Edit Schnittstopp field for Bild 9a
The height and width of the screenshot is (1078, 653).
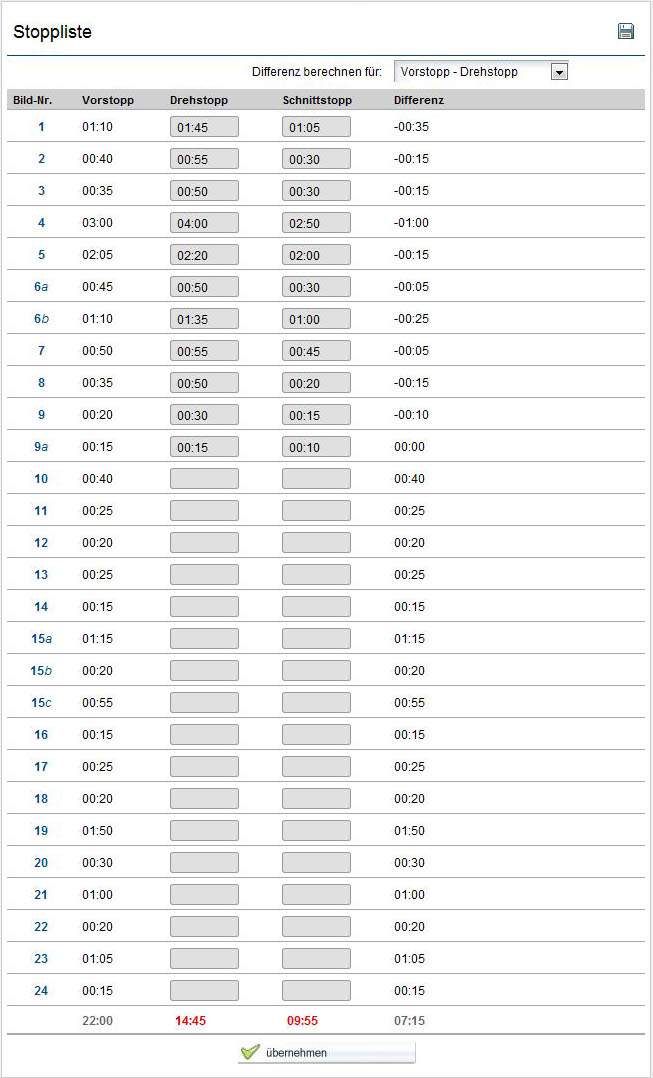[316, 447]
